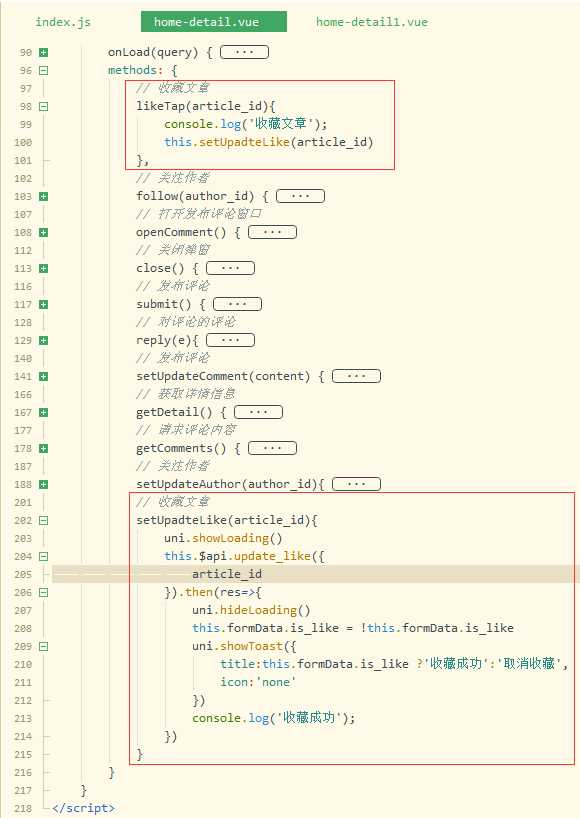Click line number 205 in the gutter
Image resolution: width=580 pixels, height=818 pixels.
23,574
